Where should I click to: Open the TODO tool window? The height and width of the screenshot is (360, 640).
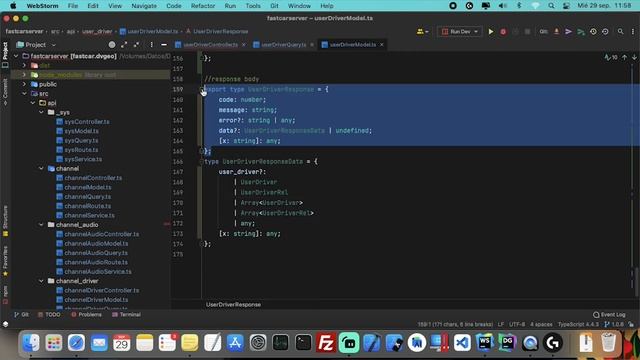[x=49, y=314]
